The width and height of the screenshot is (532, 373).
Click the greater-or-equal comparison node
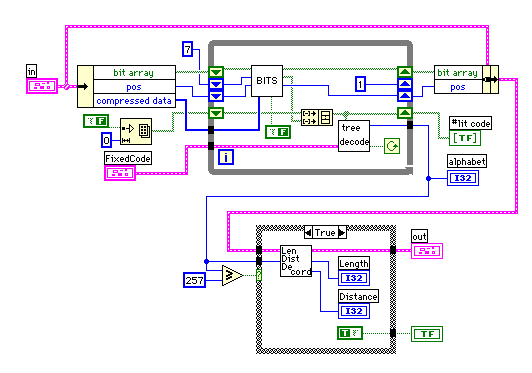click(x=232, y=275)
